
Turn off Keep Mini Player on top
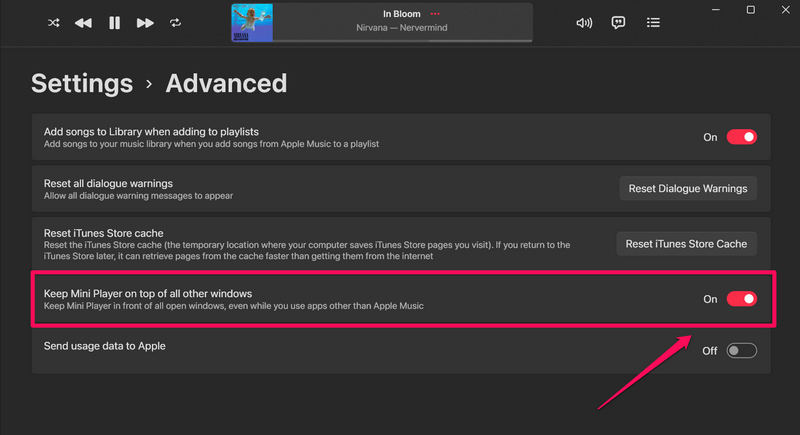pos(741,298)
